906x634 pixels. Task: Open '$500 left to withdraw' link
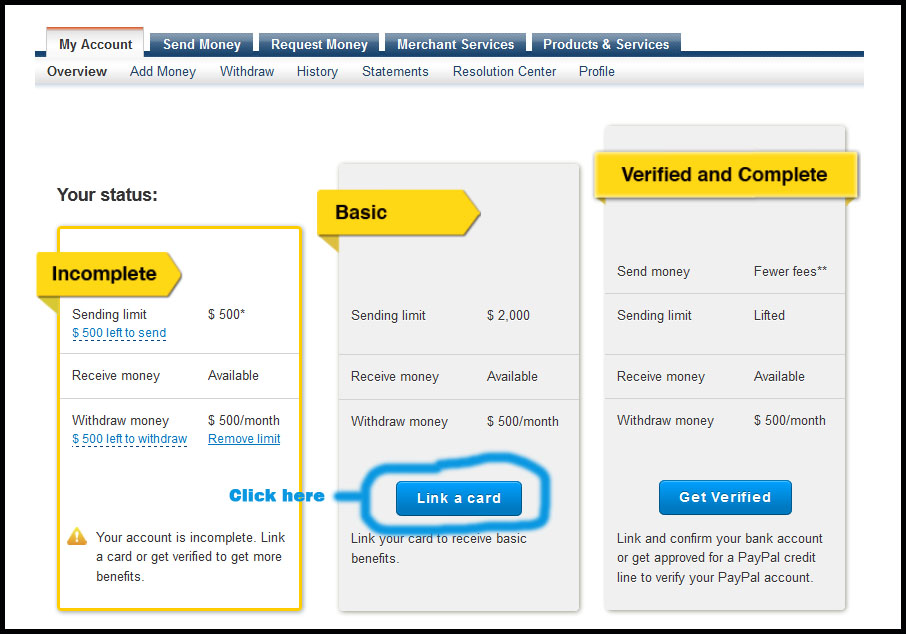click(129, 439)
